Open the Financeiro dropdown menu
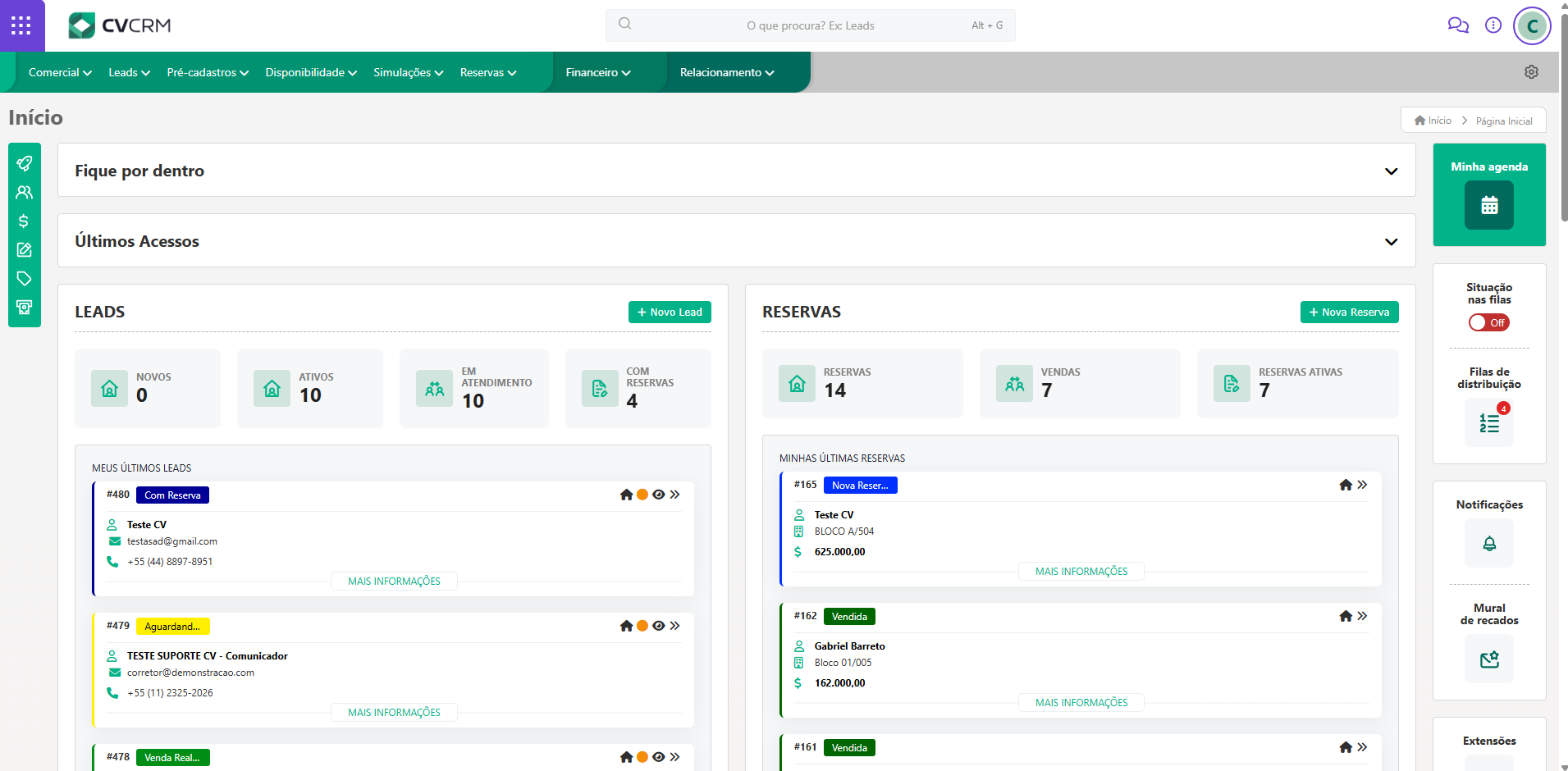 coord(598,72)
